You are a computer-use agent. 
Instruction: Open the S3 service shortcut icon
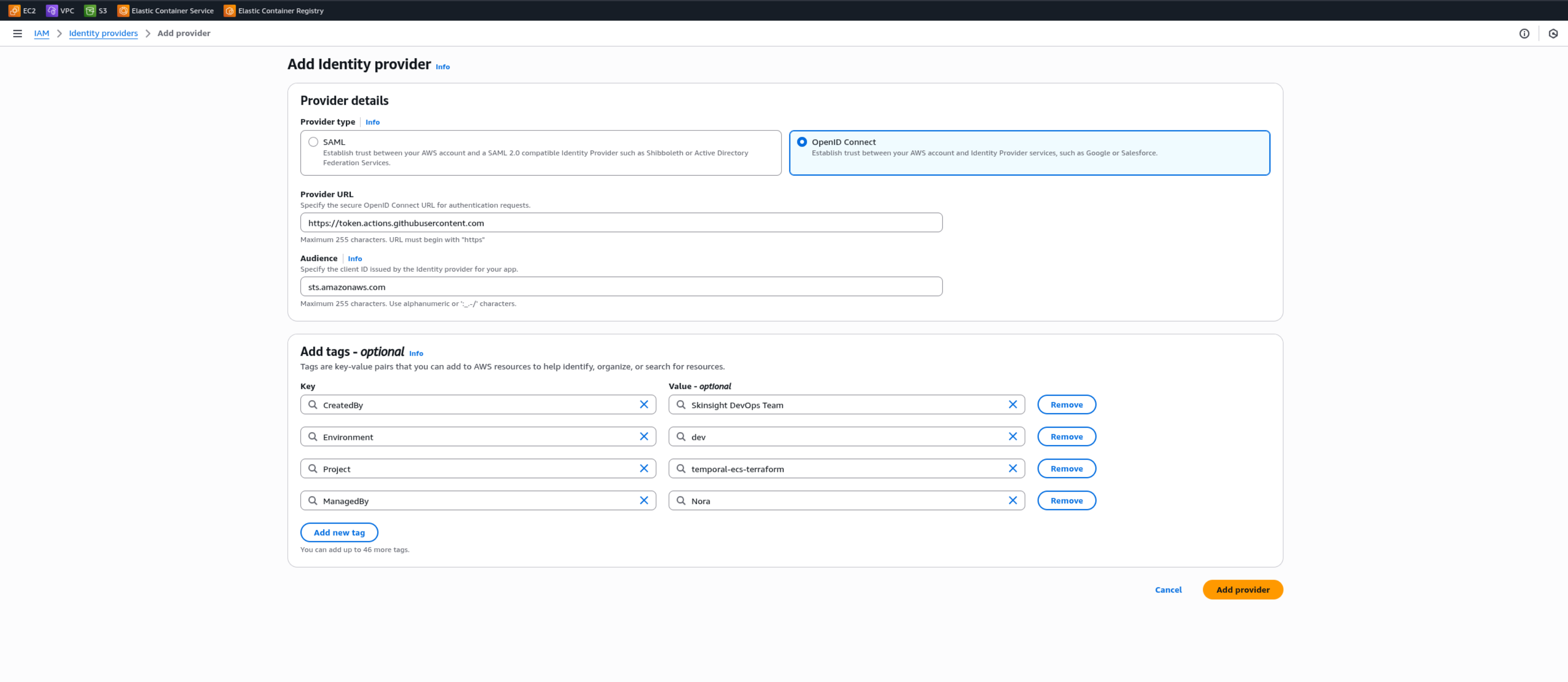click(x=90, y=10)
